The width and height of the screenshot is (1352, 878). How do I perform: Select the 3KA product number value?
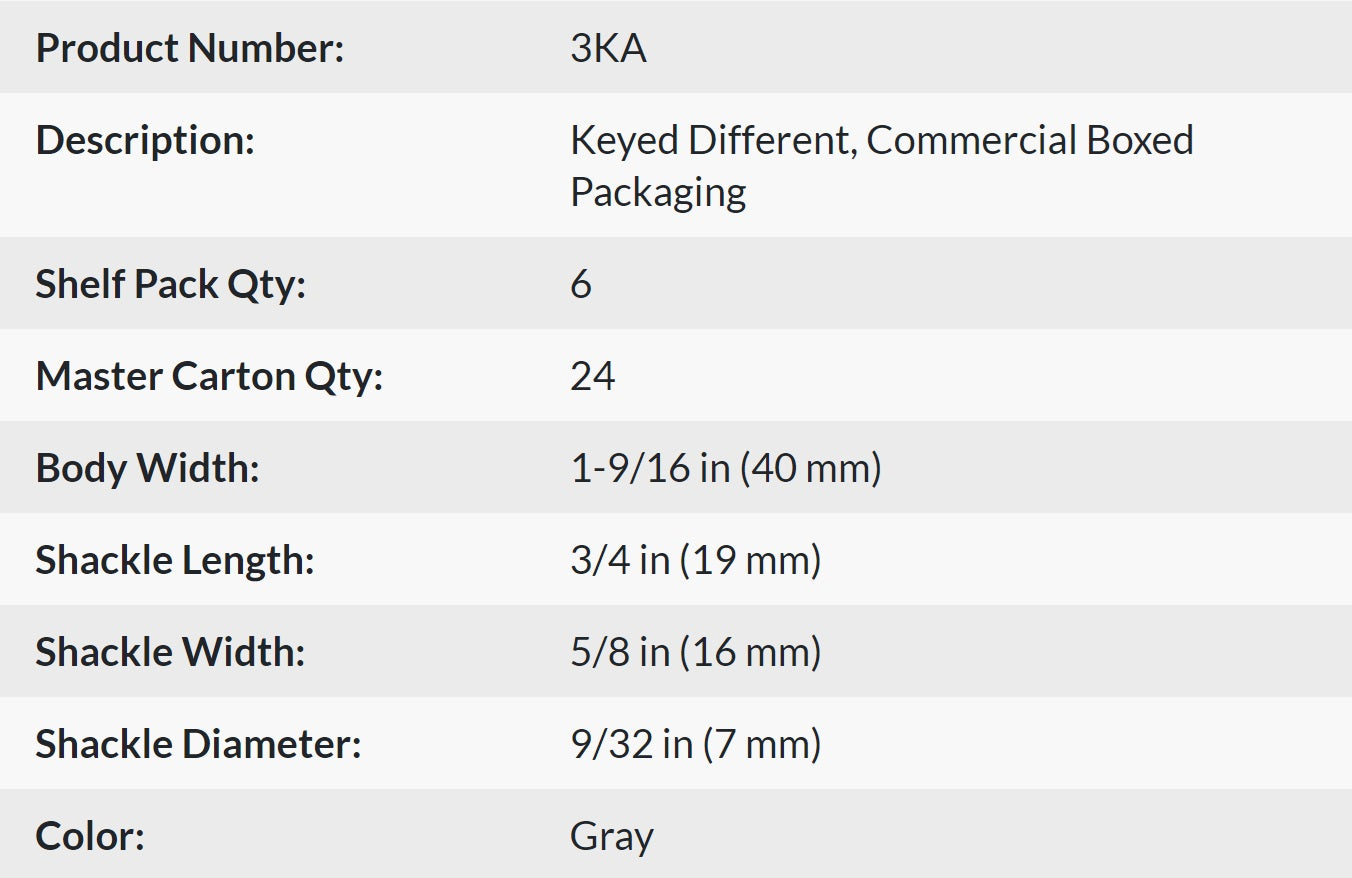[608, 48]
